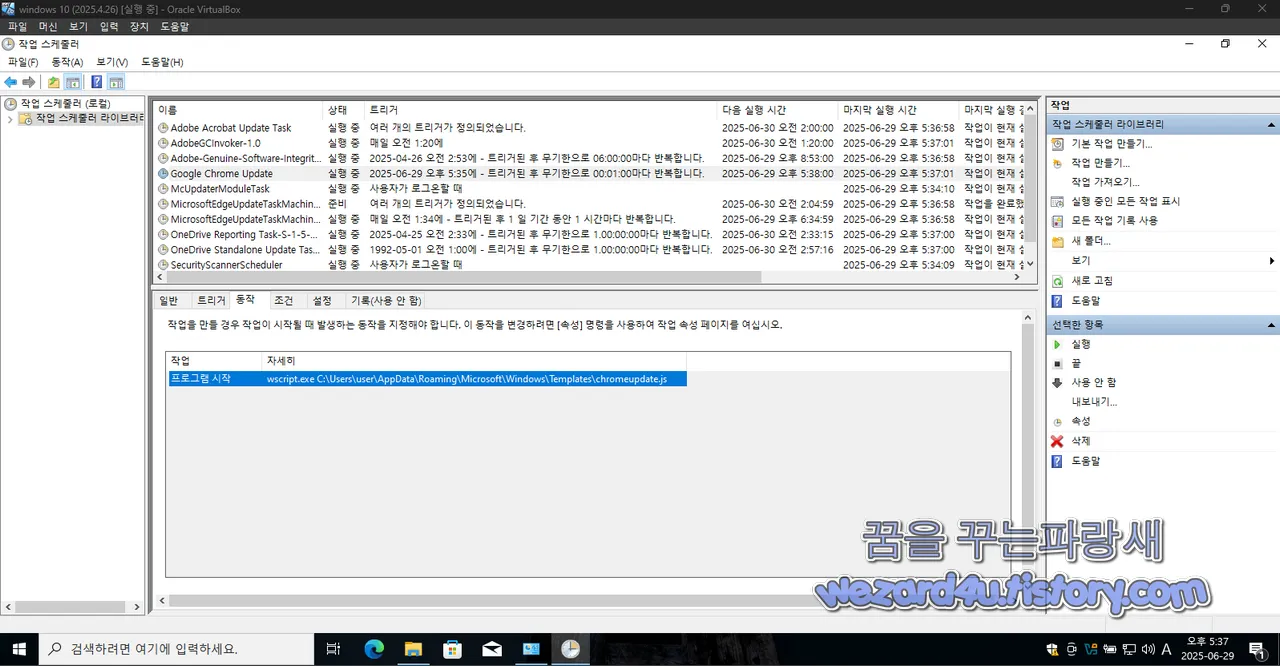Viewport: 1280px width, 666px height.
Task: Open Windows notification center icon
Action: [1257, 649]
